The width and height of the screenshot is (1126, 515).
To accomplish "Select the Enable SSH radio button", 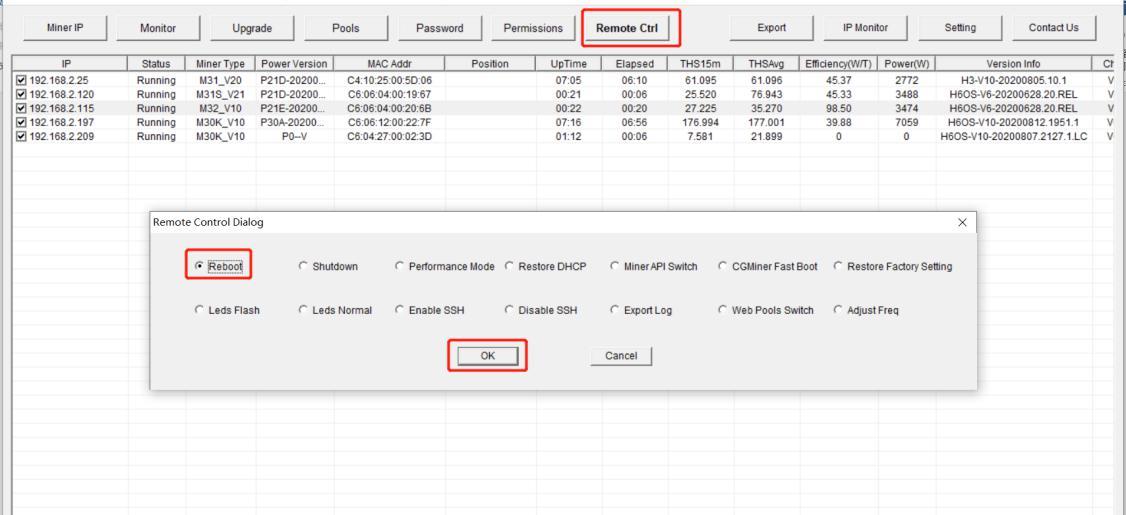I will 401,311.
